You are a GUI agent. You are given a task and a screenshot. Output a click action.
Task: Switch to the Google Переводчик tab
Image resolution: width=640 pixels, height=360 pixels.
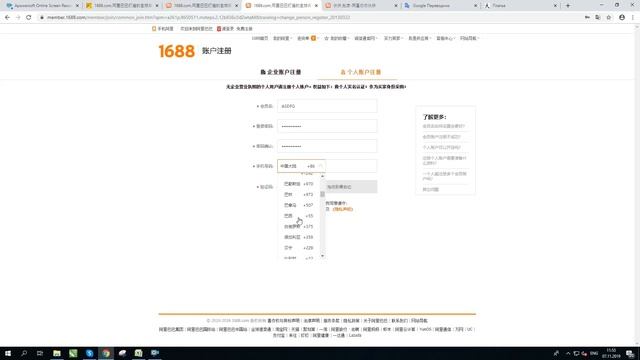tap(441, 6)
